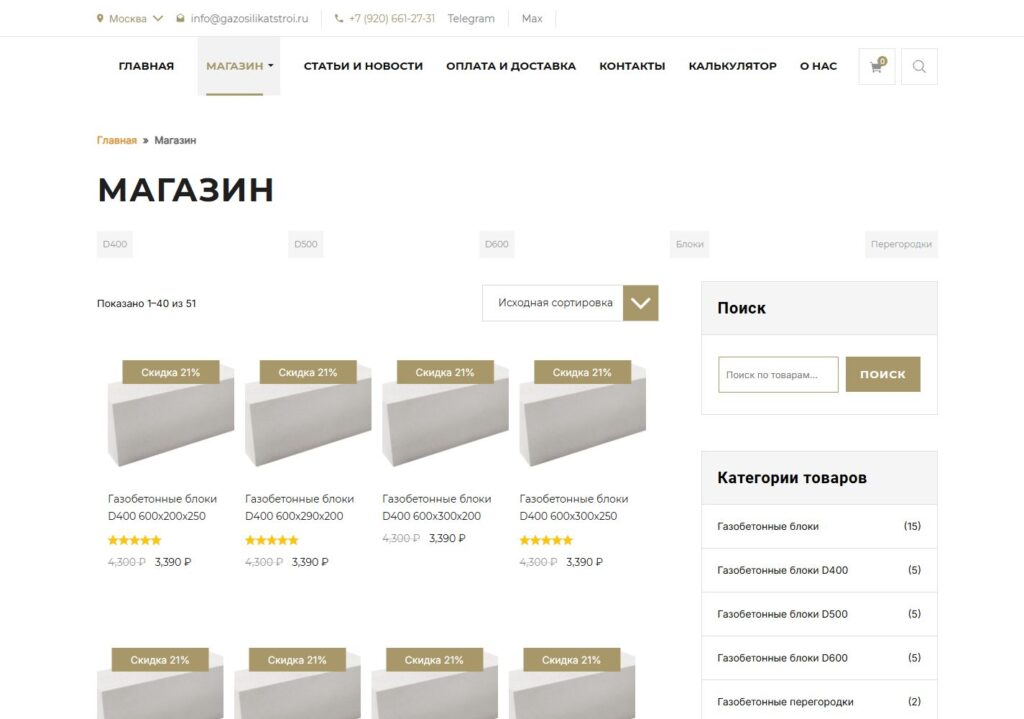
Task: Filter by D400 tag
Action: point(115,244)
